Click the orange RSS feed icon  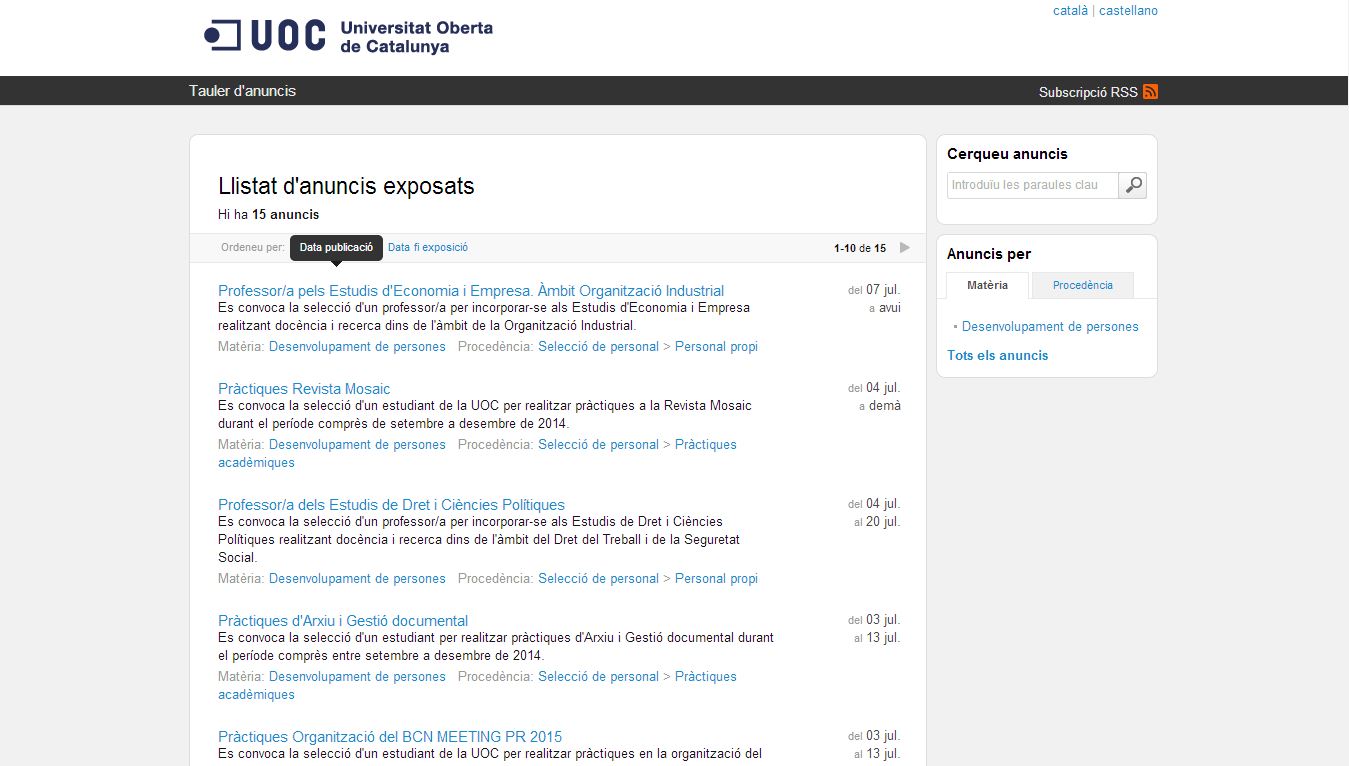click(1150, 92)
